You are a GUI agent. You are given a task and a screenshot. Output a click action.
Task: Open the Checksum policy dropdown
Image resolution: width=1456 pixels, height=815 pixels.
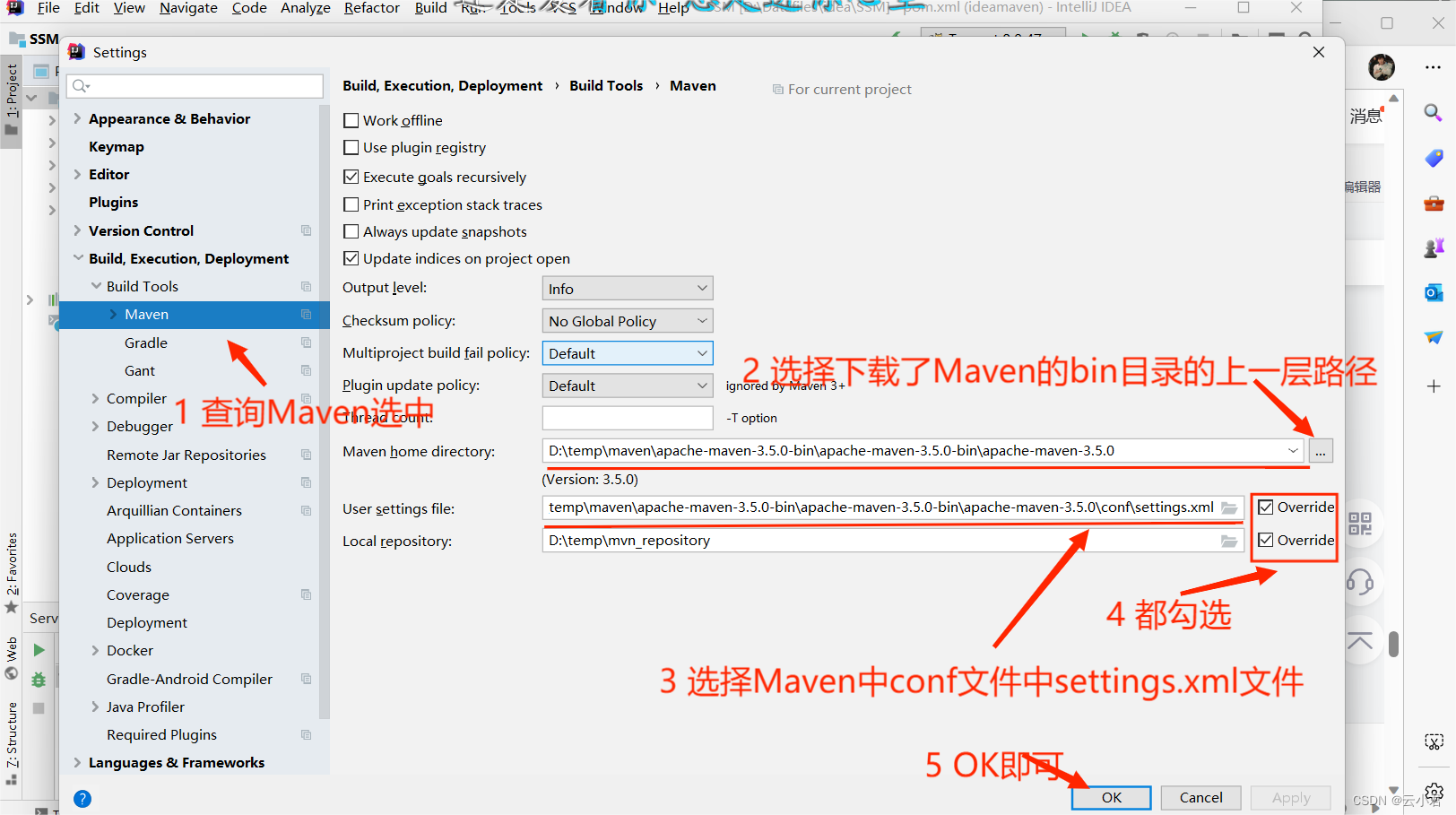click(628, 321)
